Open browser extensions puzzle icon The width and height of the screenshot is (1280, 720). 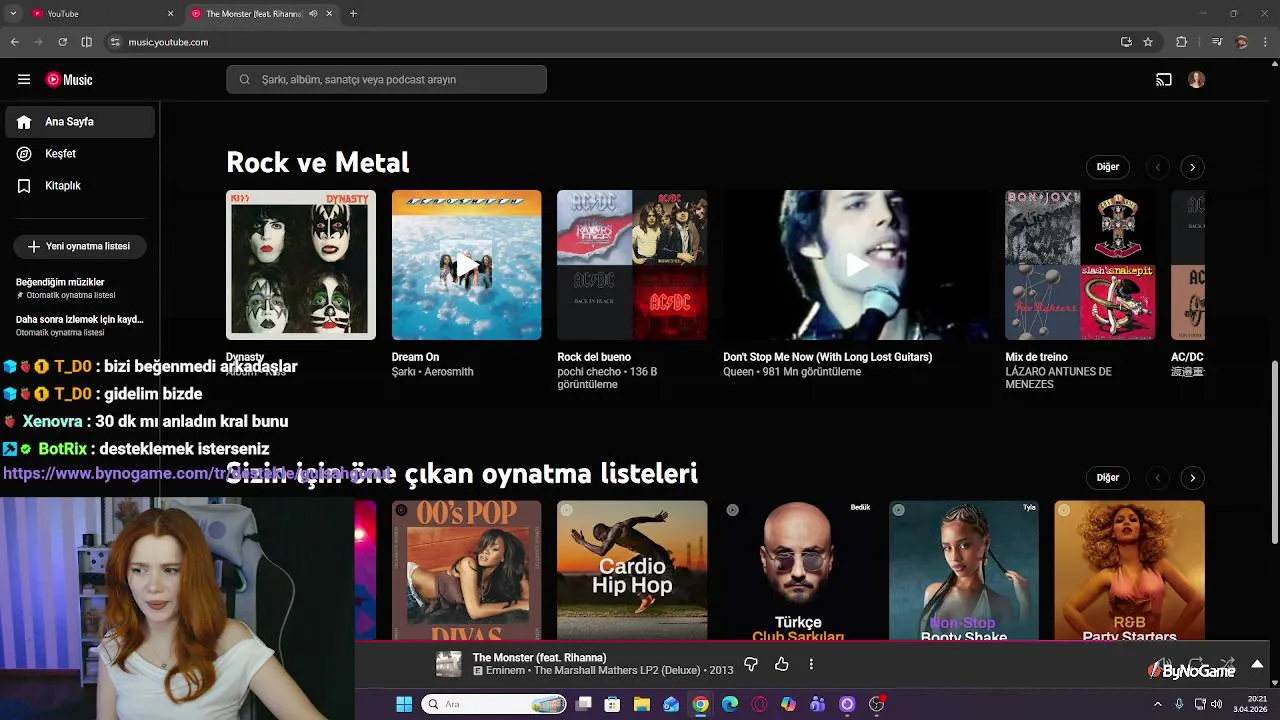click(1181, 42)
